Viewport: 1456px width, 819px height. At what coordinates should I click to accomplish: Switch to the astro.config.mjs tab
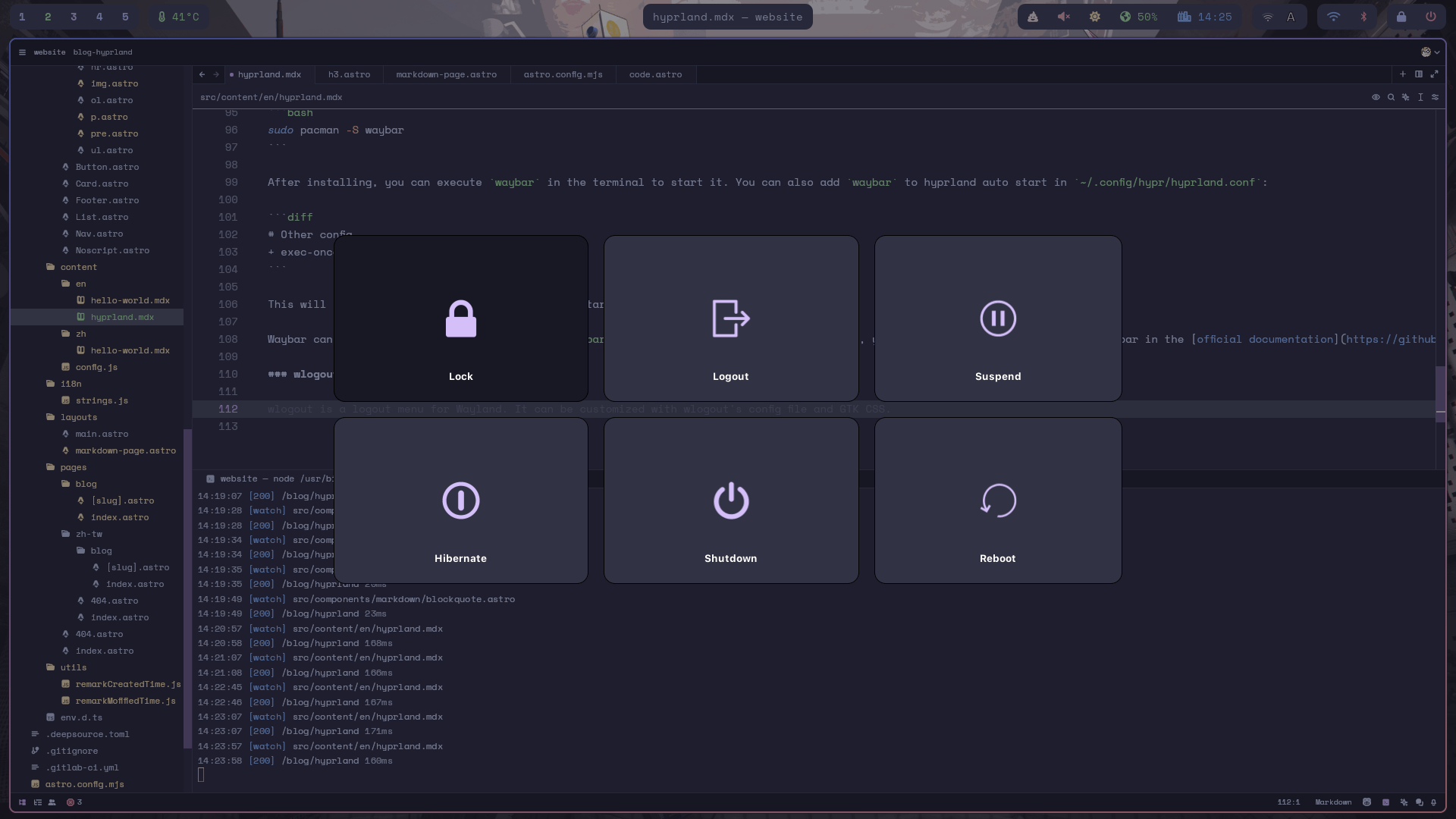(563, 74)
